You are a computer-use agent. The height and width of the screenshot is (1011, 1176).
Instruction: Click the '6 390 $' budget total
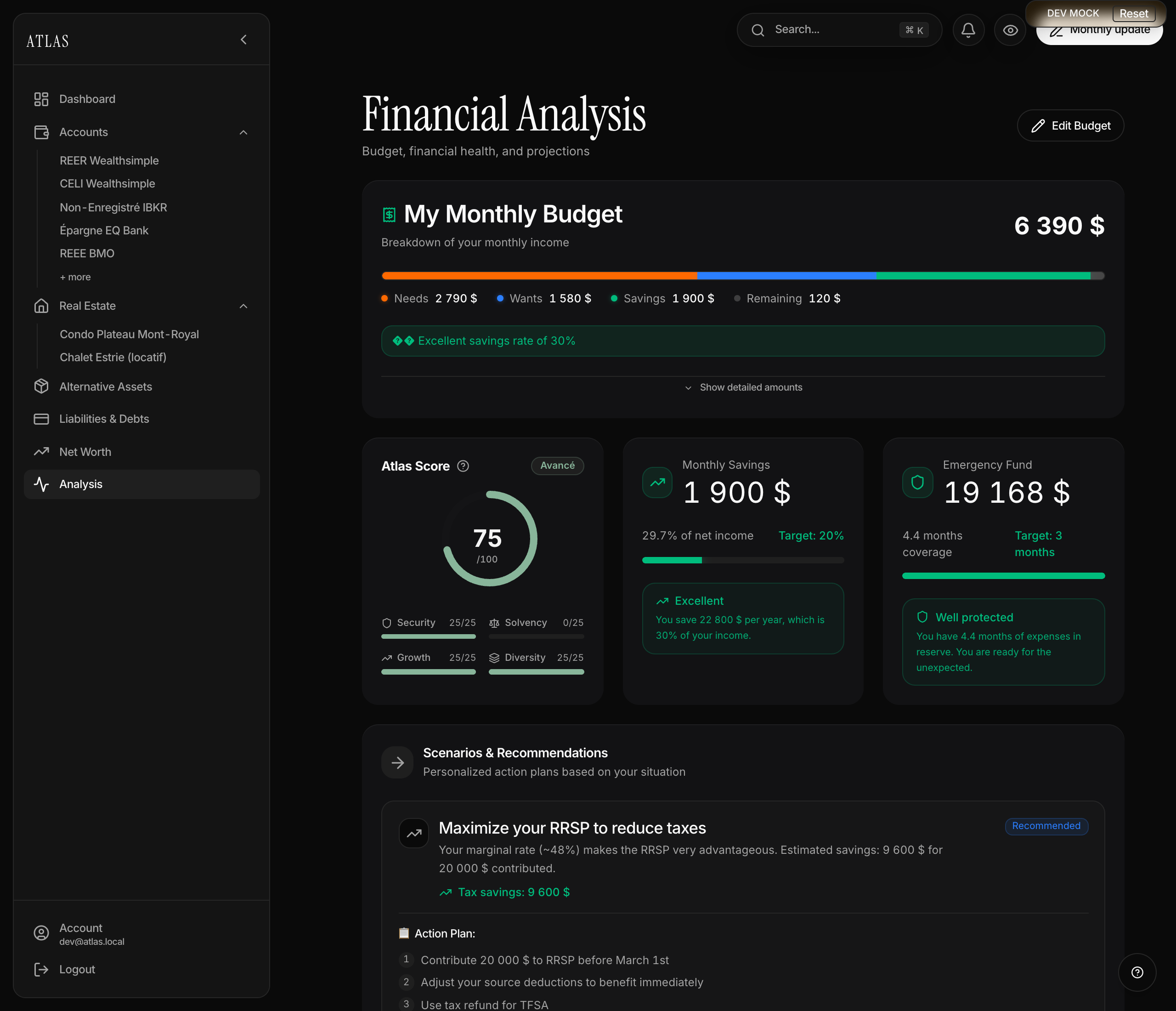click(1059, 226)
